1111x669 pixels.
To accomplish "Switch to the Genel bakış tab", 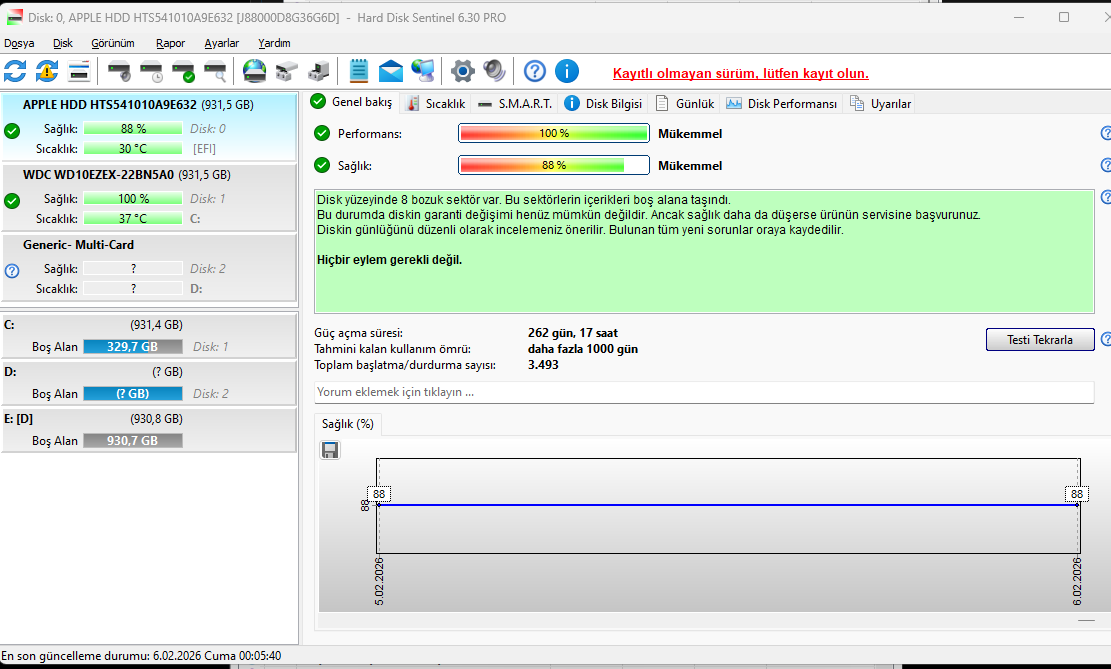I will click(352, 102).
